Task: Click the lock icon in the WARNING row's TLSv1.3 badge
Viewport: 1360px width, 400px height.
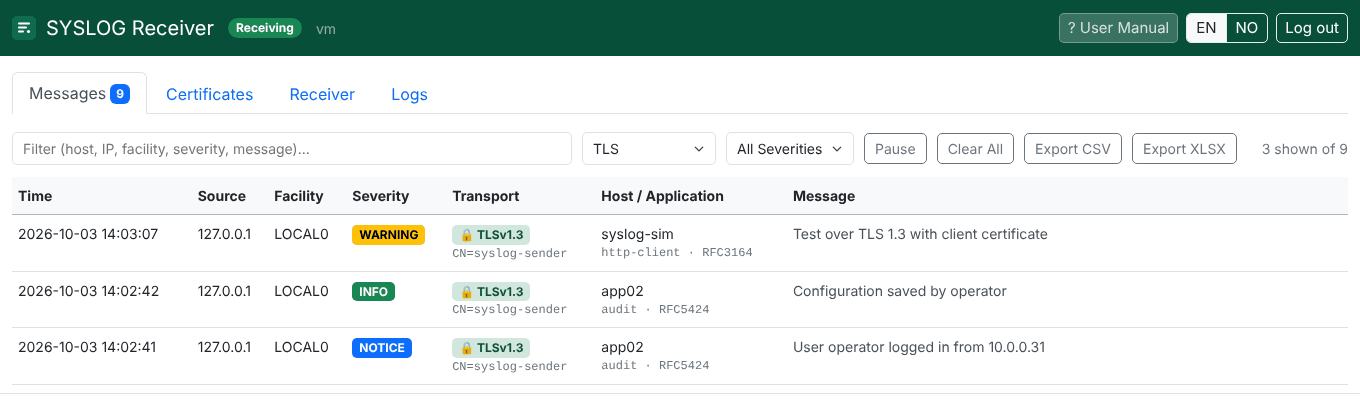Action: click(466, 235)
